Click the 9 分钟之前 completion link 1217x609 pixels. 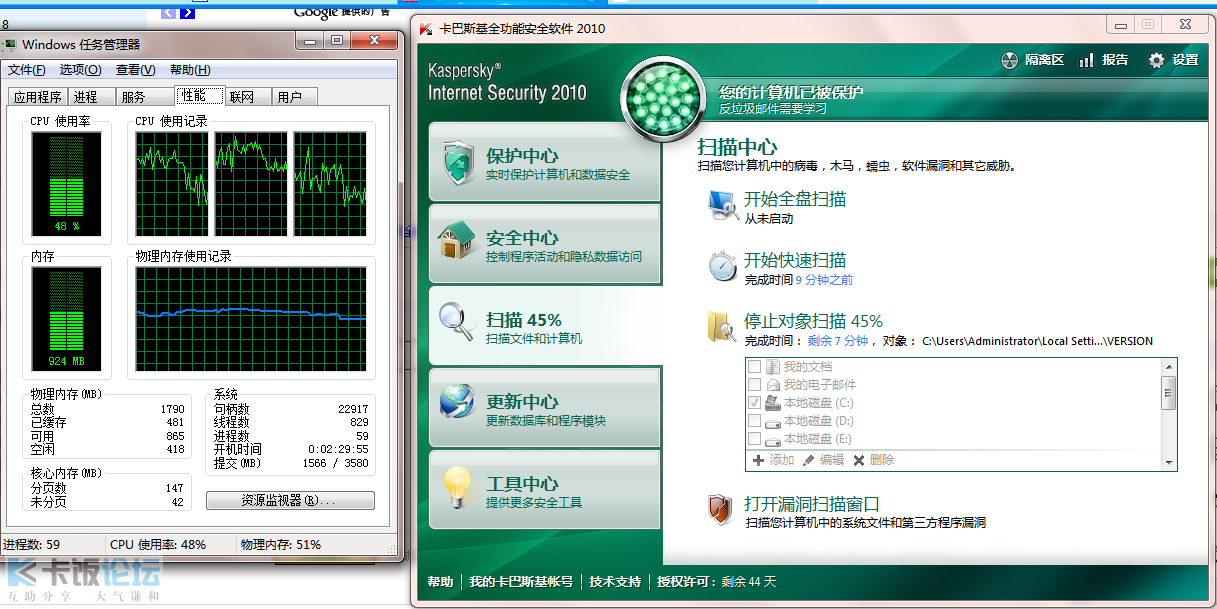click(824, 280)
